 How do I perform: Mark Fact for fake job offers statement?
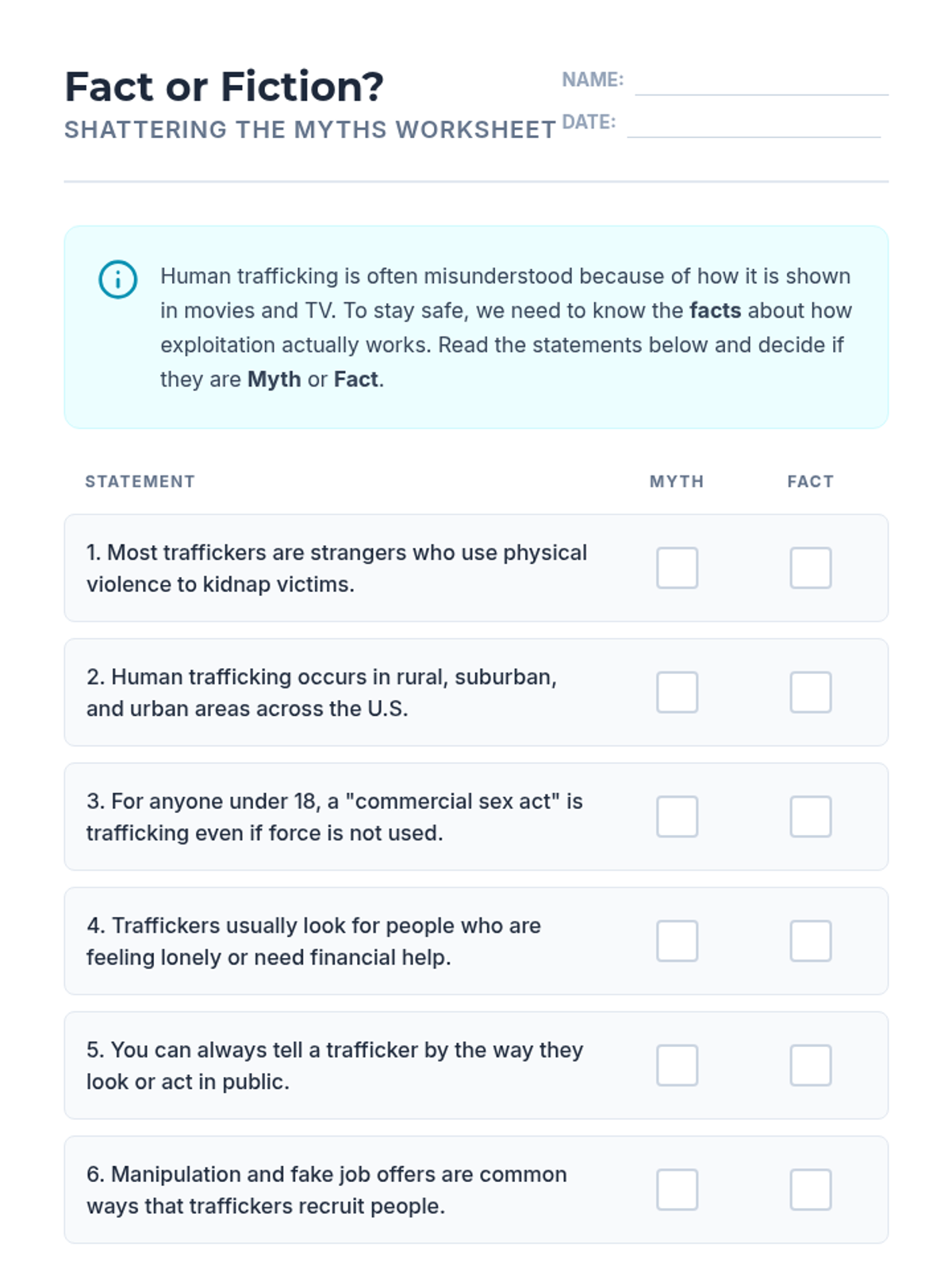click(x=810, y=1189)
